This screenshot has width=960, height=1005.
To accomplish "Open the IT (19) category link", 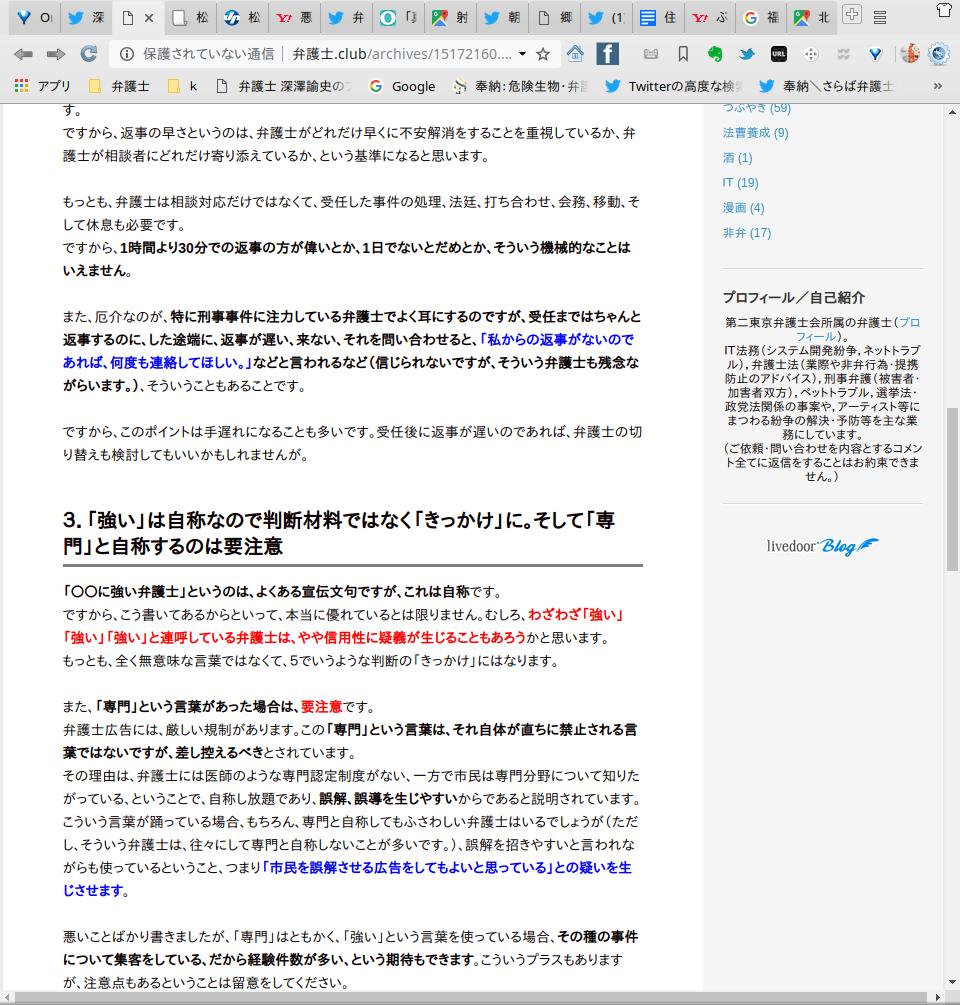I will click(740, 183).
